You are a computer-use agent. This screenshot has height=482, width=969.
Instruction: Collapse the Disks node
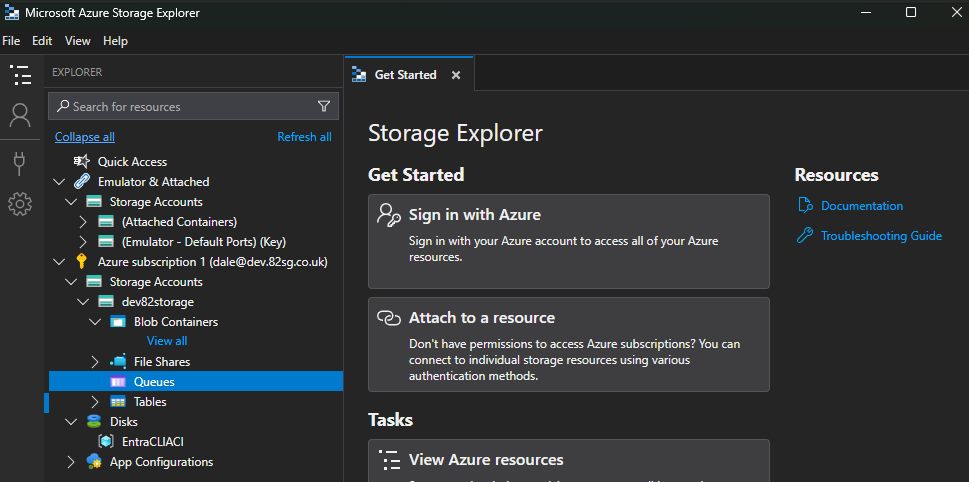tap(71, 421)
